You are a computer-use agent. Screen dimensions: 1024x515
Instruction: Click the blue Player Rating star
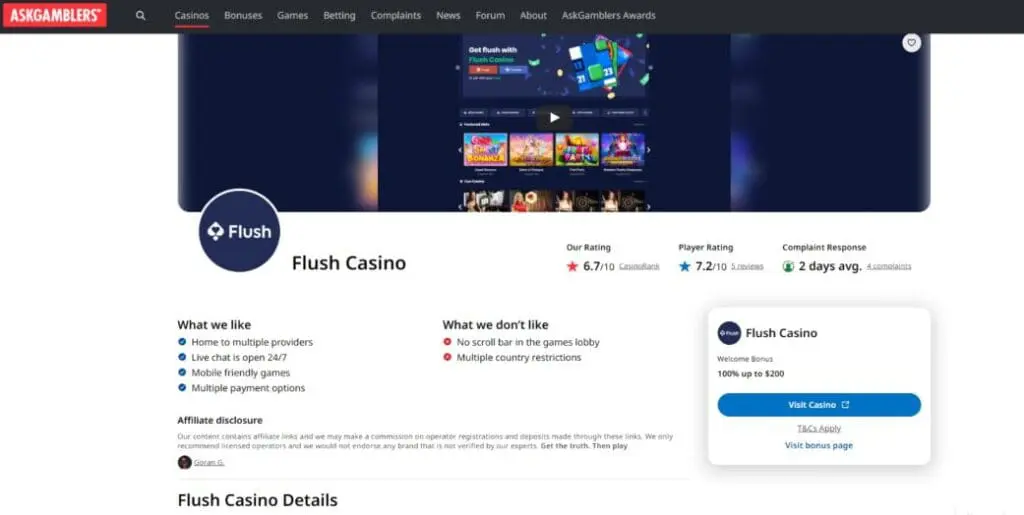tap(684, 266)
